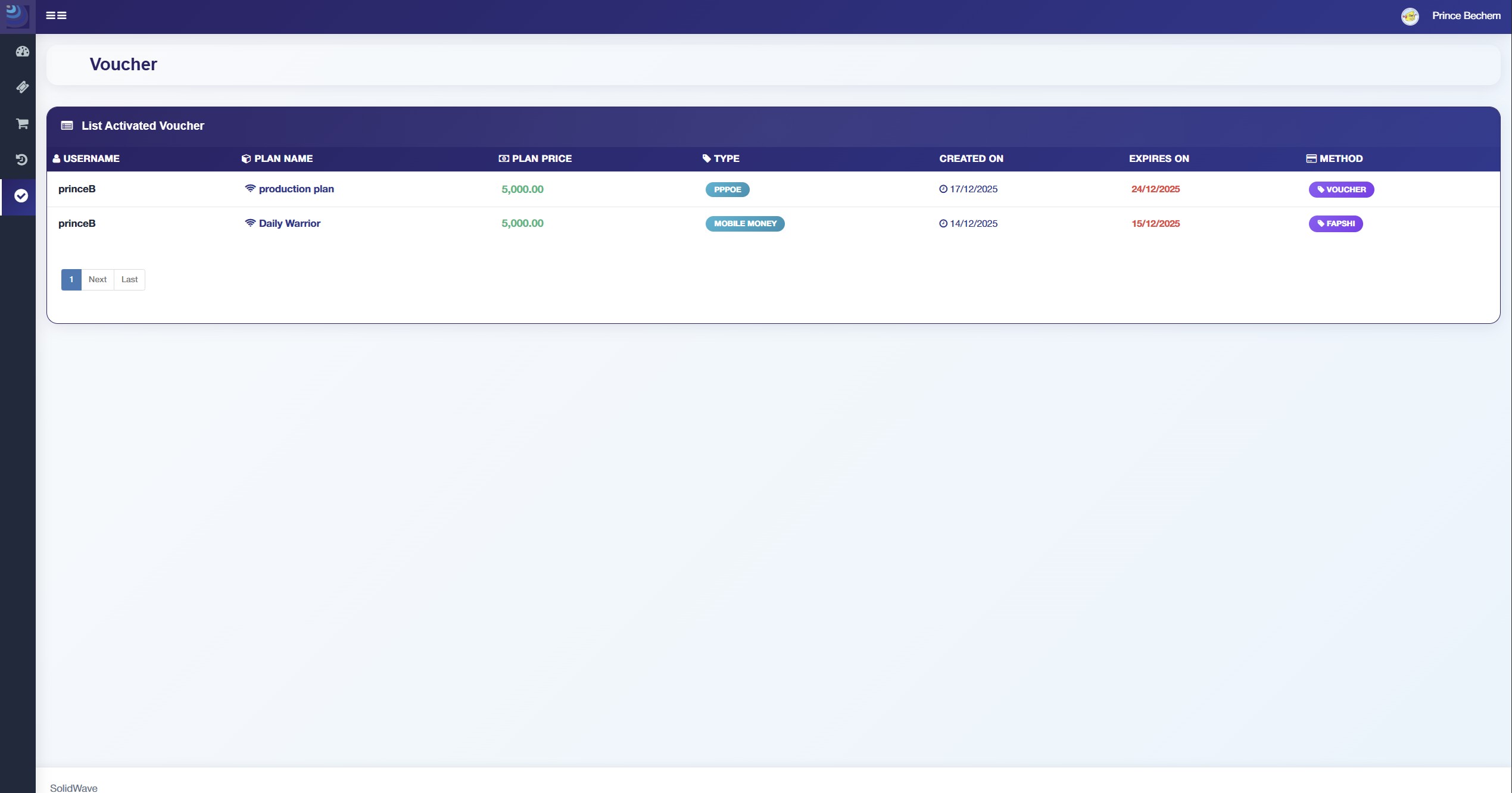Image resolution: width=1512 pixels, height=793 pixels.
Task: Select the active checkmark icon in sidebar
Action: coord(21,196)
